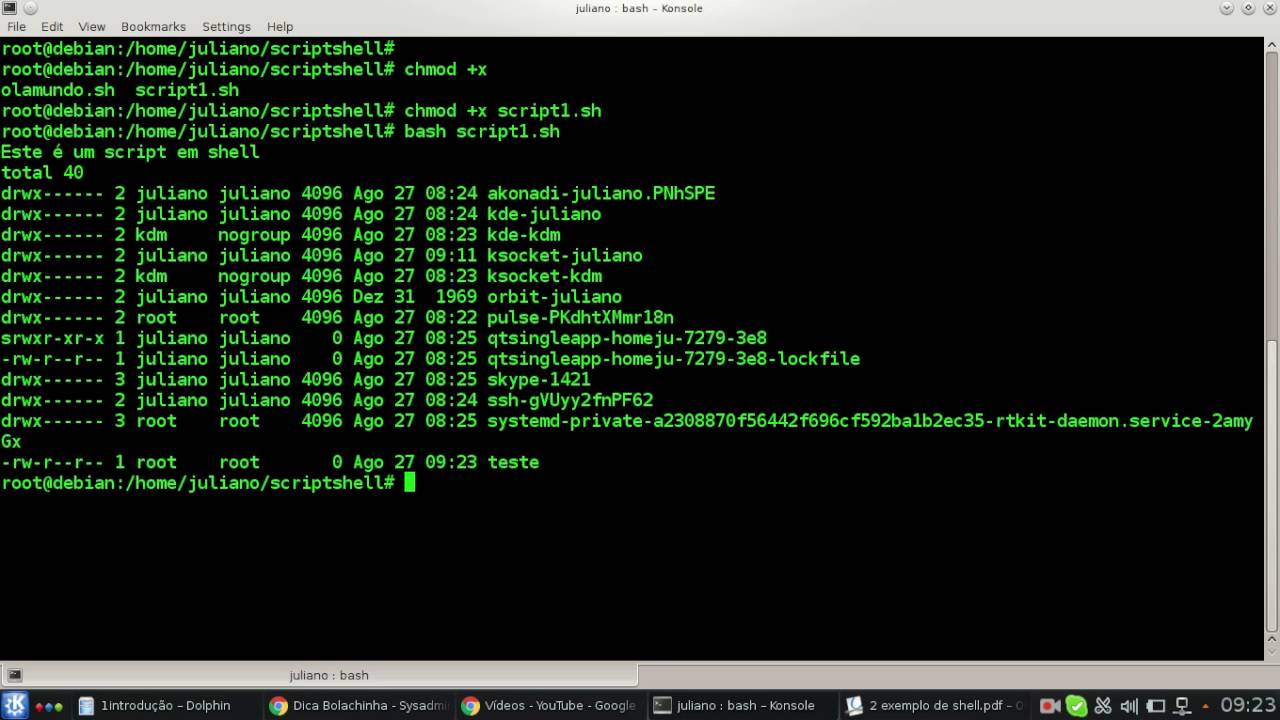Click the 'total 40' output line
The height and width of the screenshot is (720, 1280).
click(x=42, y=173)
